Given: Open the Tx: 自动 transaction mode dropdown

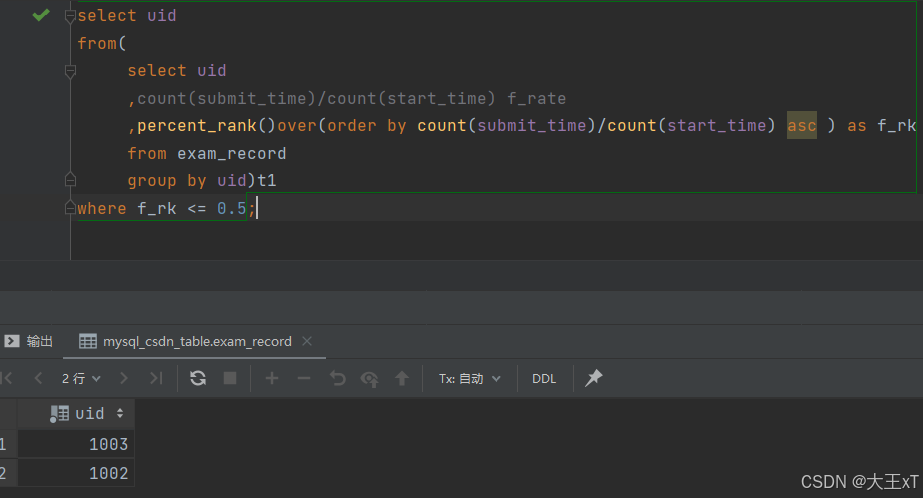Looking at the screenshot, I should tap(469, 379).
